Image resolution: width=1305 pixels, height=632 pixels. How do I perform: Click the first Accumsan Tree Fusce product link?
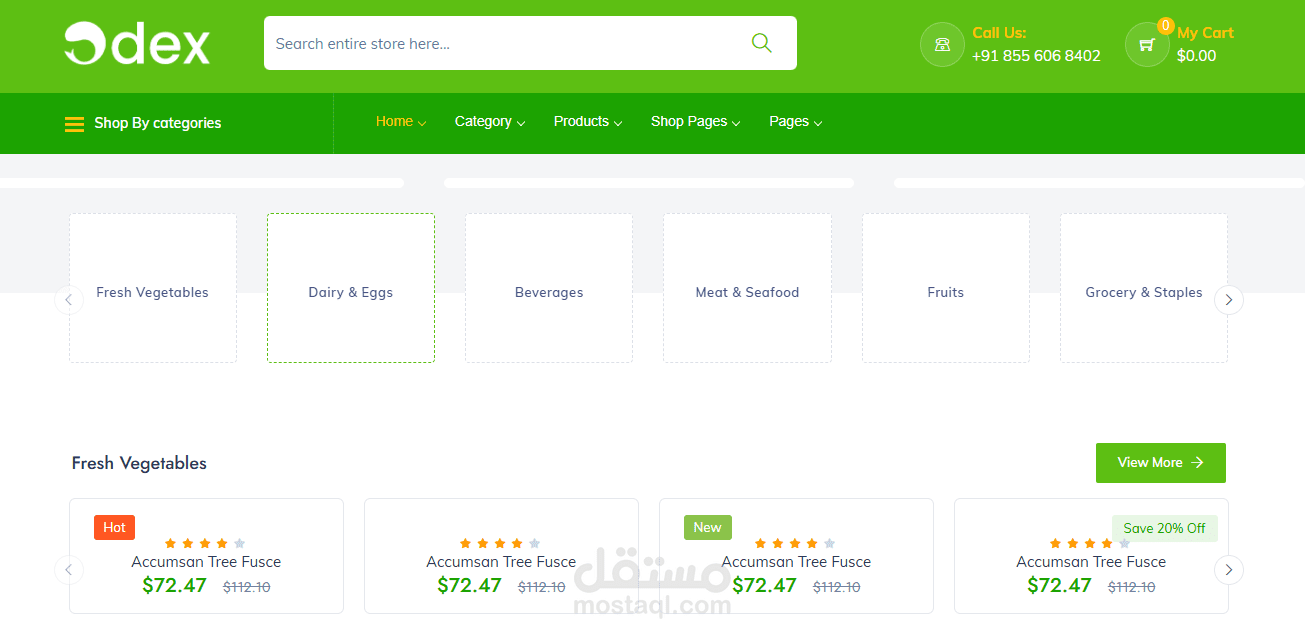(206, 562)
